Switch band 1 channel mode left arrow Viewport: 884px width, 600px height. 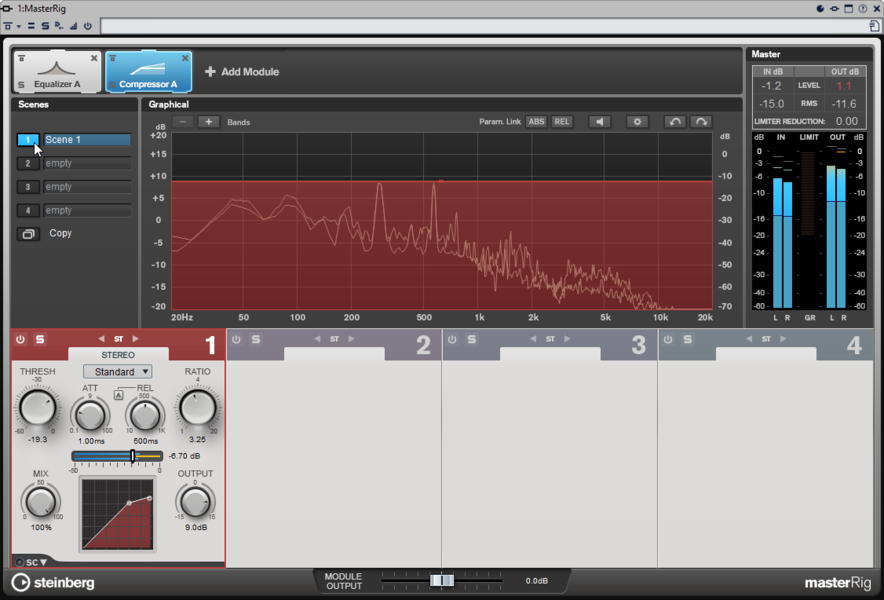101,339
